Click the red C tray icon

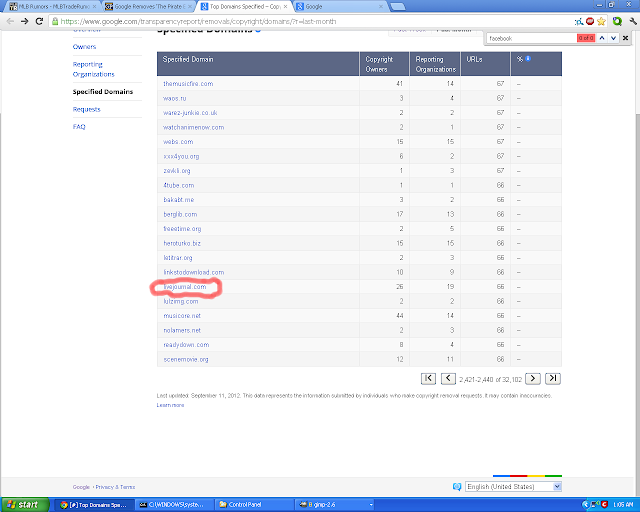(x=604, y=505)
